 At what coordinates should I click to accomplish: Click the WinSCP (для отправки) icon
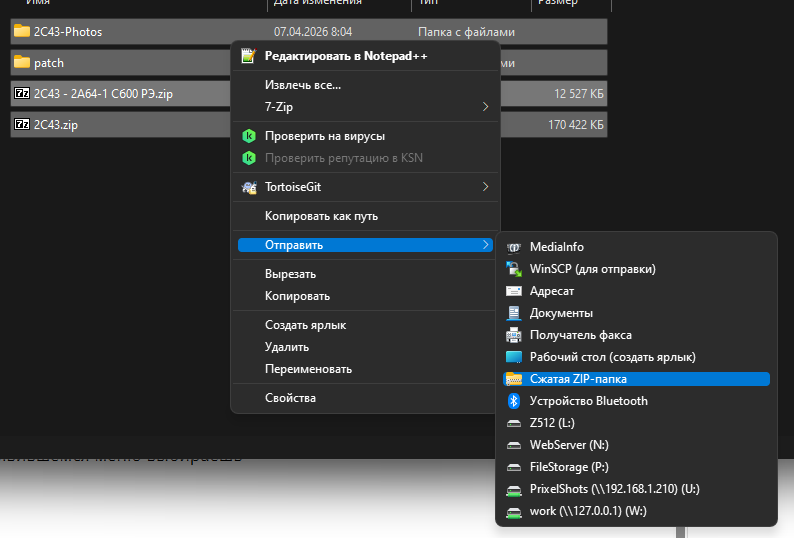(514, 269)
